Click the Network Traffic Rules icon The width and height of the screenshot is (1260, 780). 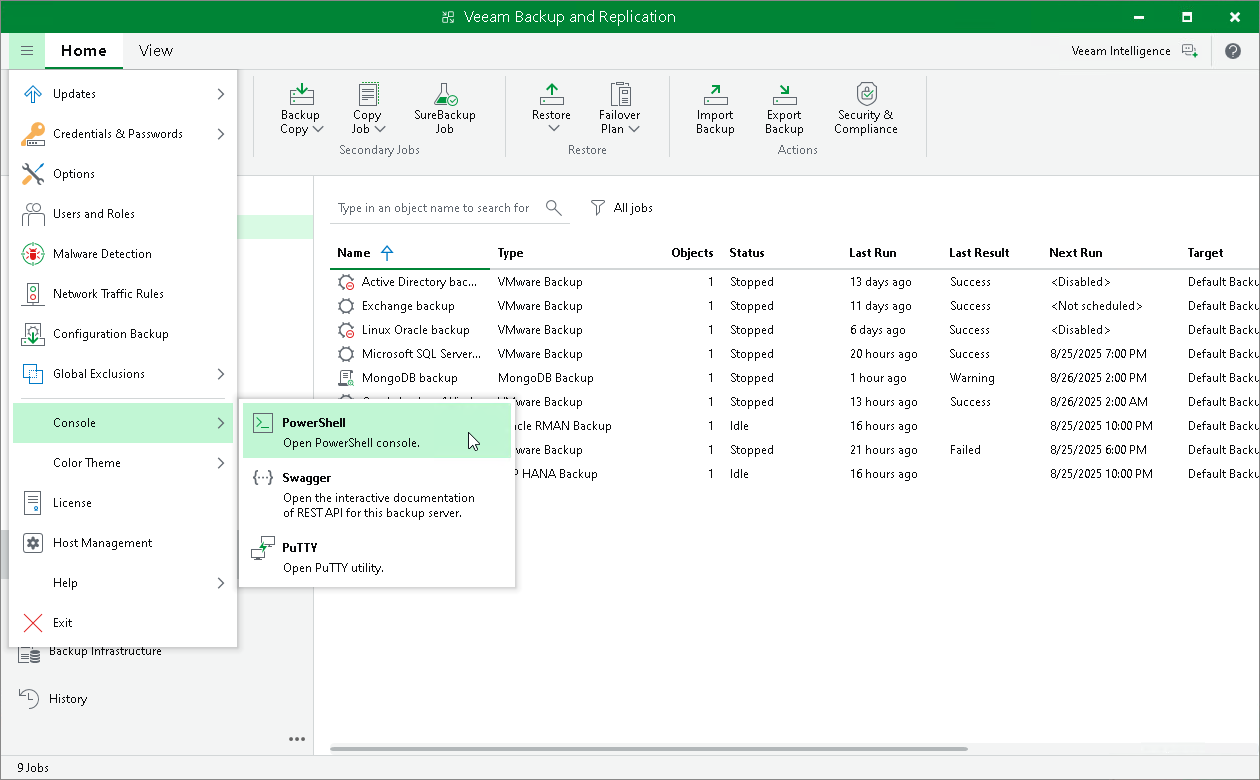(x=33, y=294)
